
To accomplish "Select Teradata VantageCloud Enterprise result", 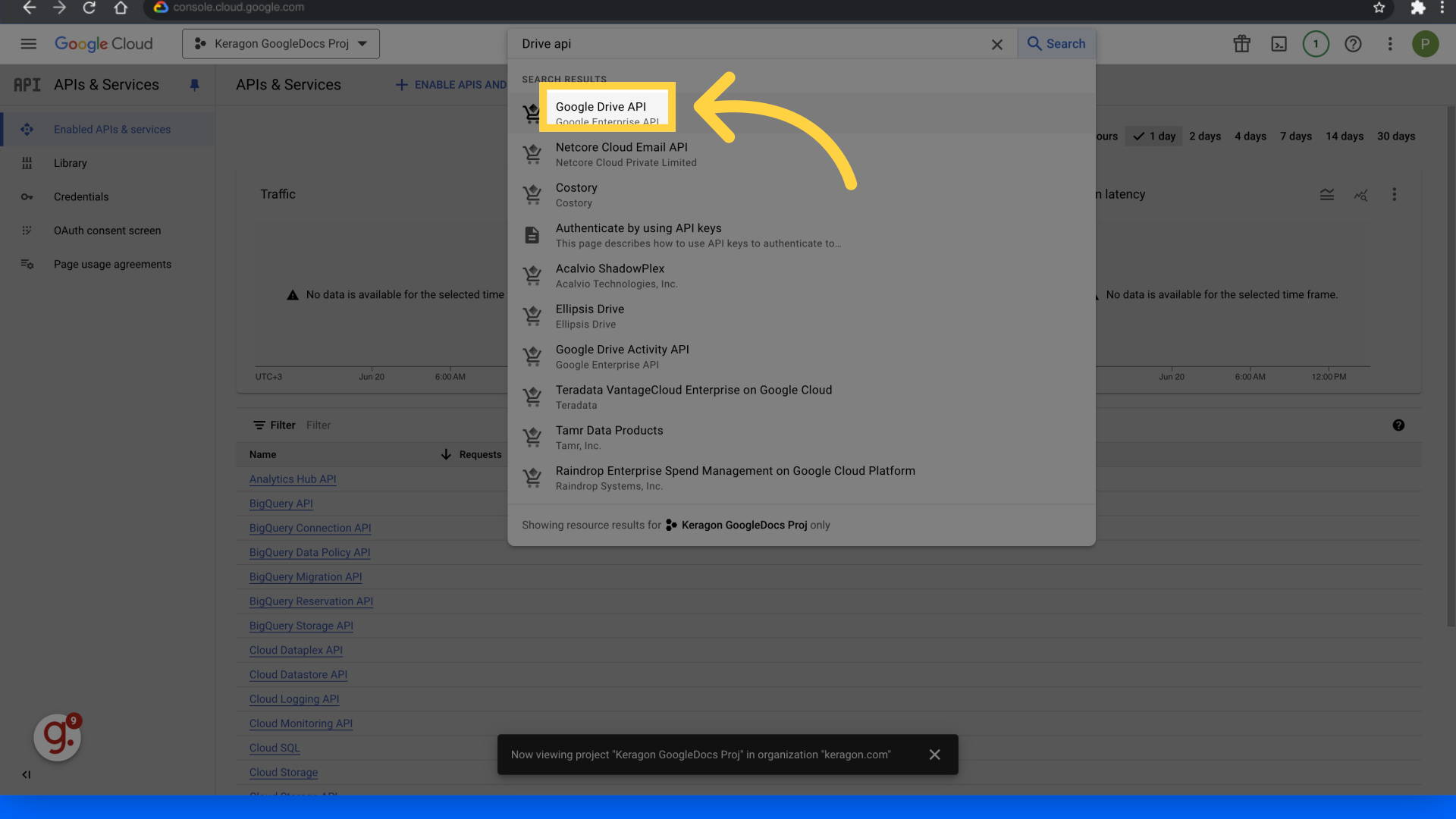I will click(801, 397).
